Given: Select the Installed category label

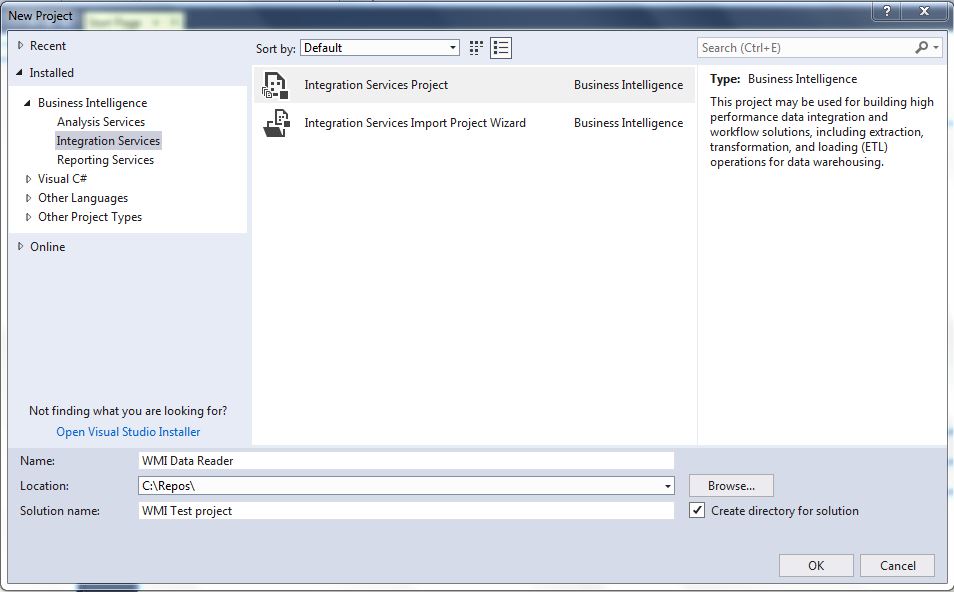Looking at the screenshot, I should click(52, 72).
